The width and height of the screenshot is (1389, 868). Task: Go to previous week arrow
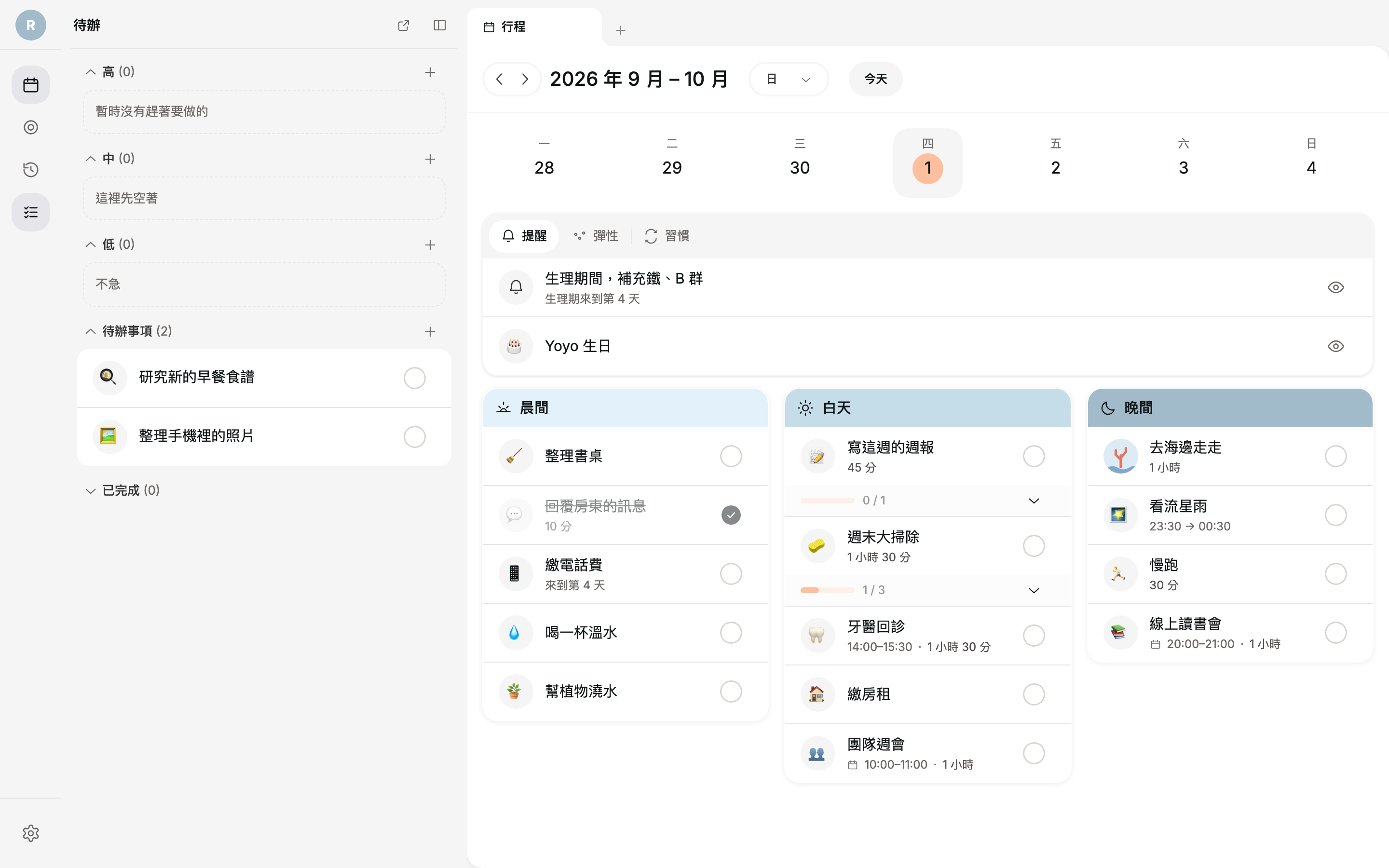point(499,79)
